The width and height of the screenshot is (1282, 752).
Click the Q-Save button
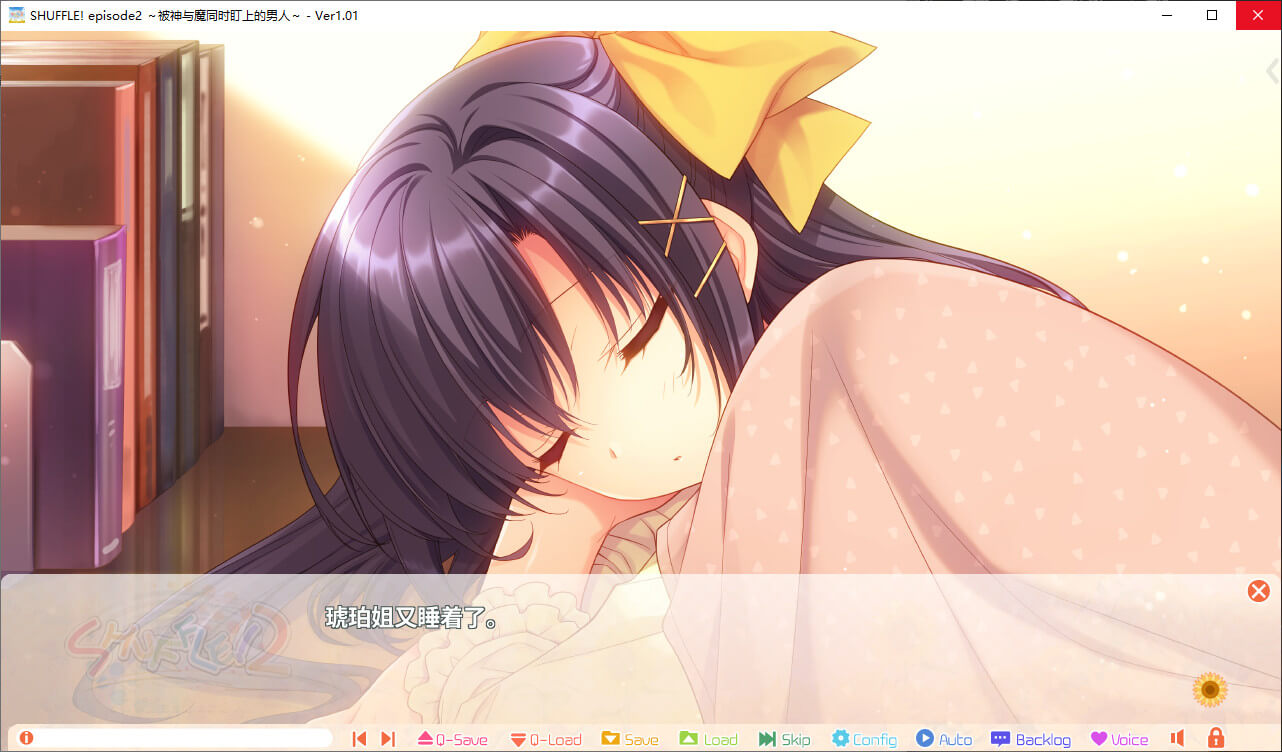tap(452, 739)
